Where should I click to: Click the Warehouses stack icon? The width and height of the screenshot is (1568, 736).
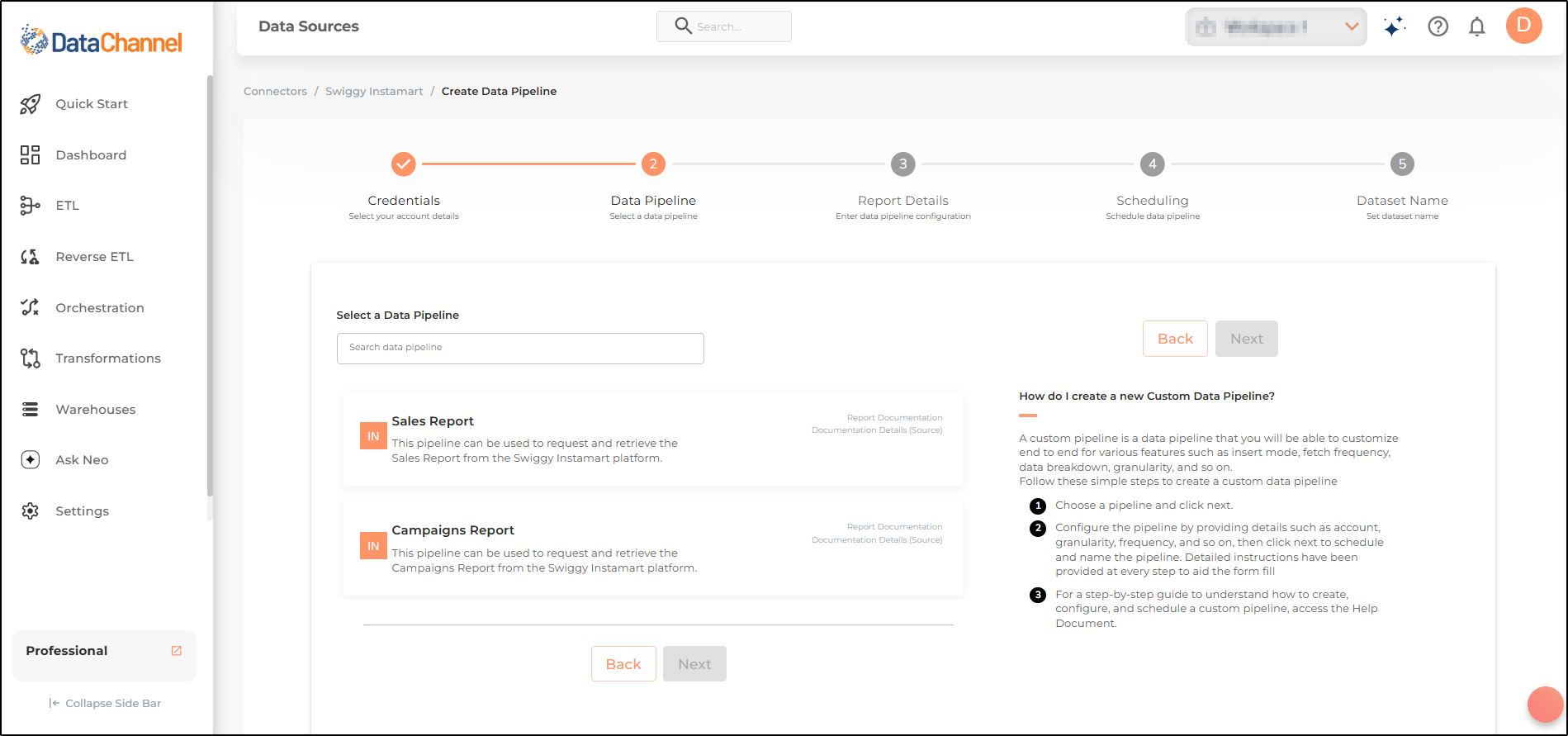pos(31,409)
